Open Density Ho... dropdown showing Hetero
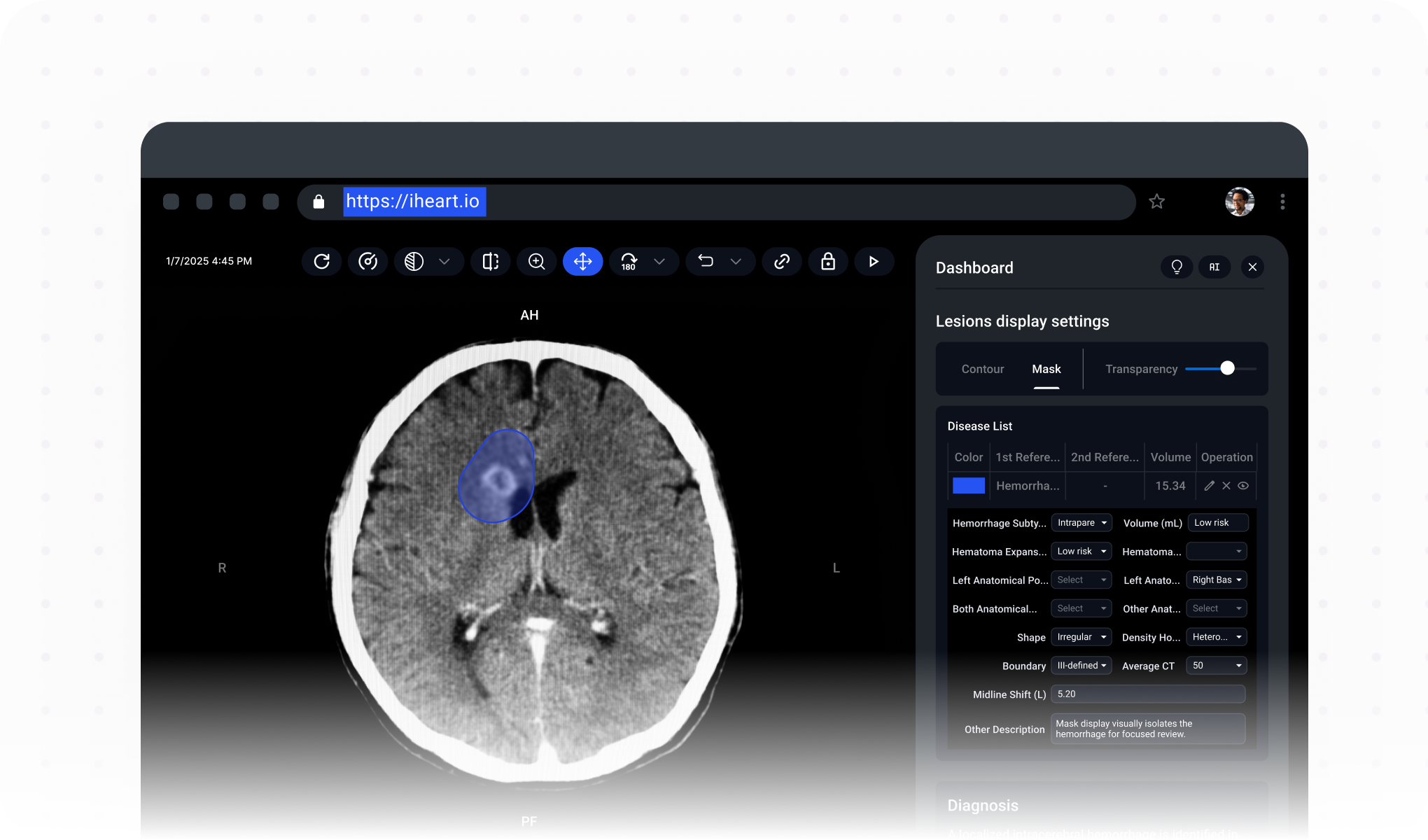1428x840 pixels. [1217, 637]
